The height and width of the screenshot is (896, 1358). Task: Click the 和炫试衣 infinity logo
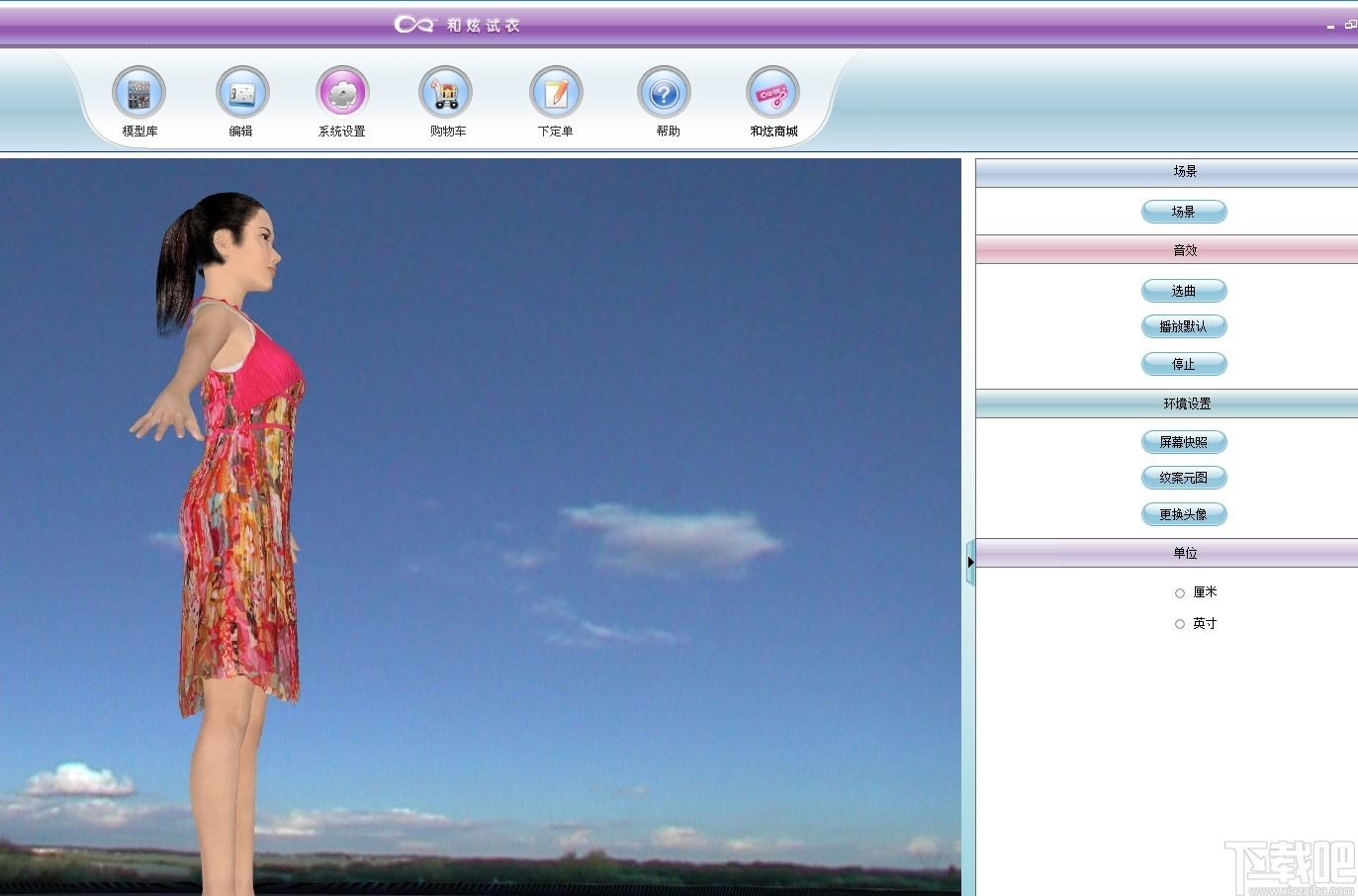pos(413,25)
